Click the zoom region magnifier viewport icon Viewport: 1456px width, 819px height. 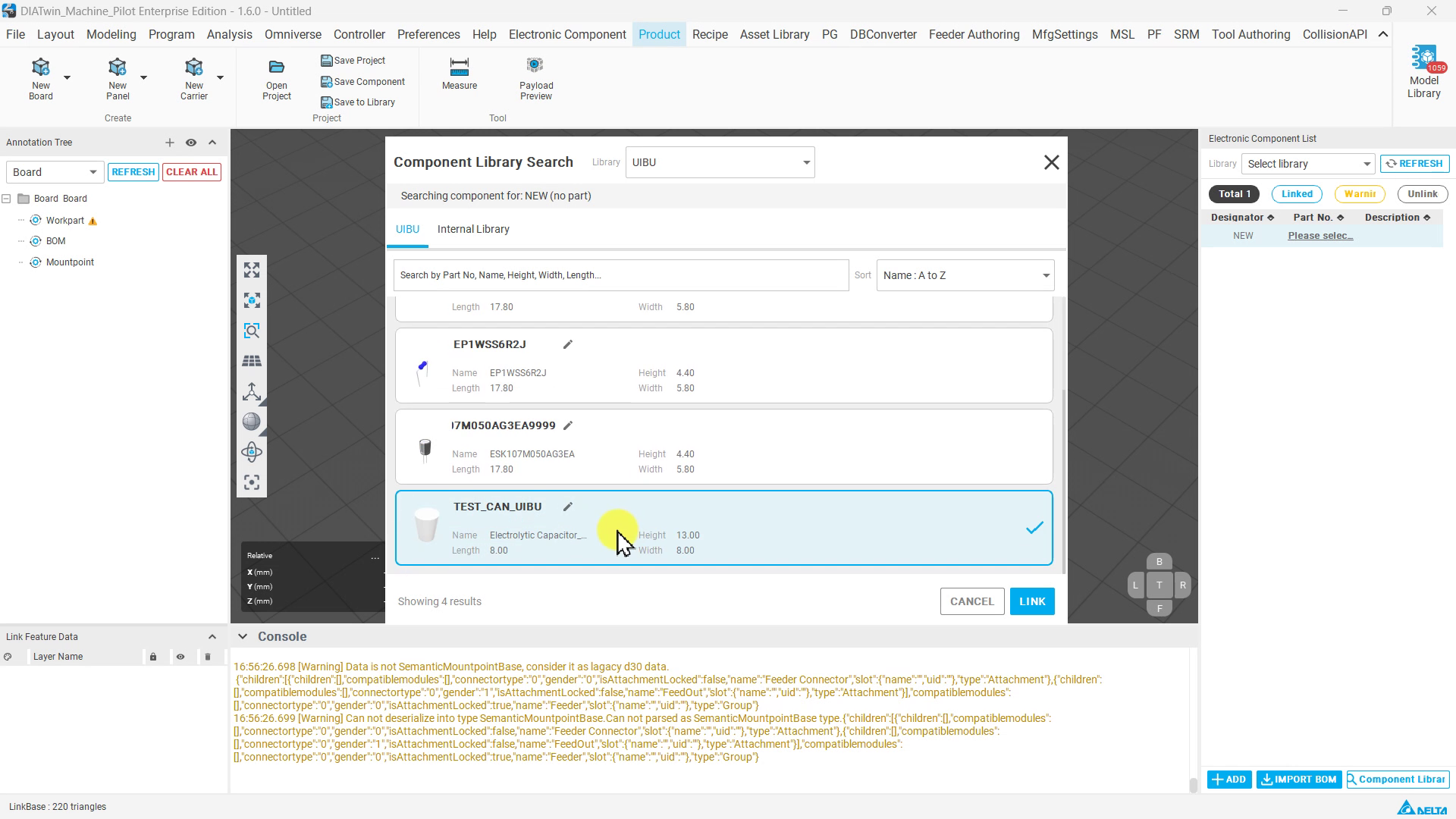(x=252, y=331)
